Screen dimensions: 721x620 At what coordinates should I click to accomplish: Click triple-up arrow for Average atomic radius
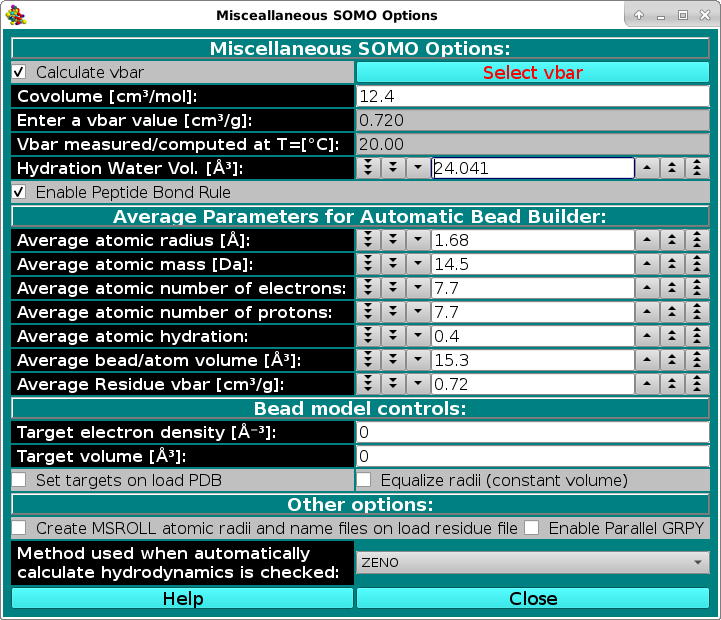698,240
